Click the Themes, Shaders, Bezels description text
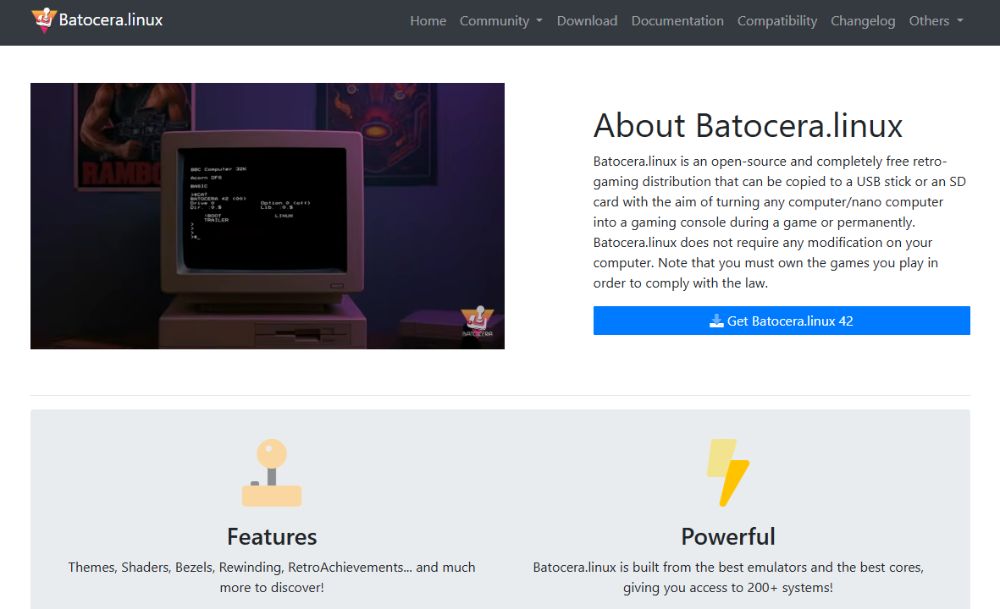Screen dimensions: 1000x609 coord(271,577)
